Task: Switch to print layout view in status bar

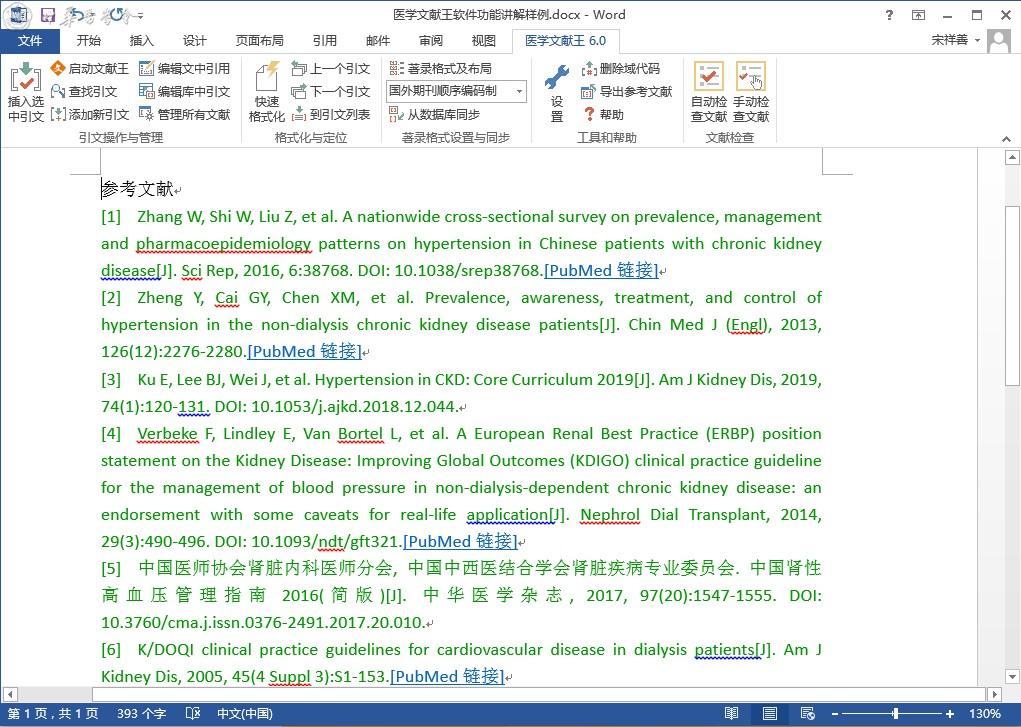Action: tap(770, 714)
